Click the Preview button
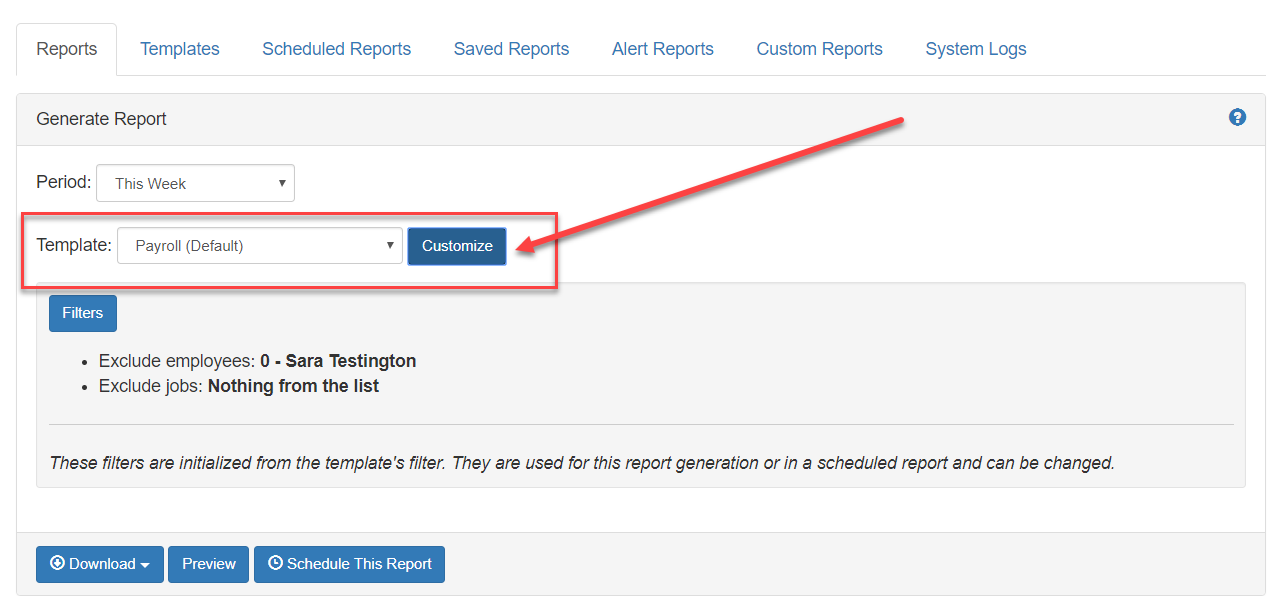This screenshot has width=1271, height=596. pyautogui.click(x=208, y=564)
